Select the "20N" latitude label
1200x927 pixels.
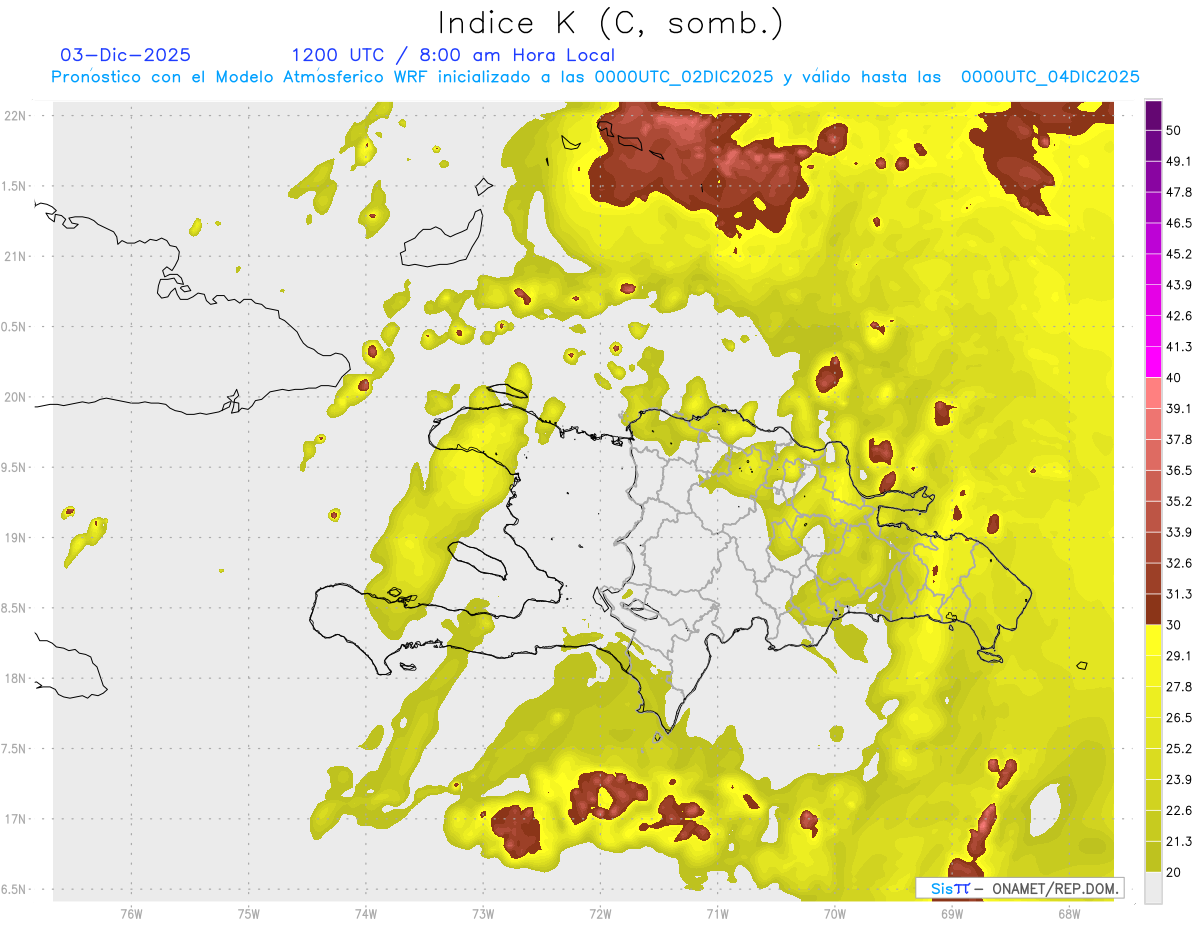pos(14,397)
